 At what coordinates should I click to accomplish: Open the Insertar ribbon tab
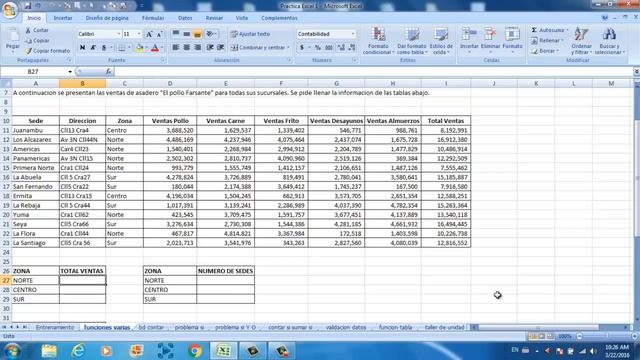(63, 18)
